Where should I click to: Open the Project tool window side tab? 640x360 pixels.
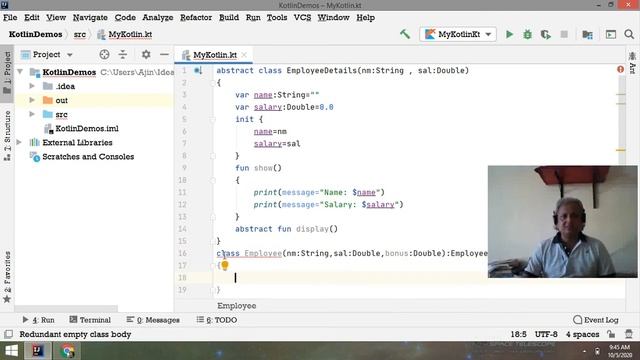pyautogui.click(x=7, y=73)
